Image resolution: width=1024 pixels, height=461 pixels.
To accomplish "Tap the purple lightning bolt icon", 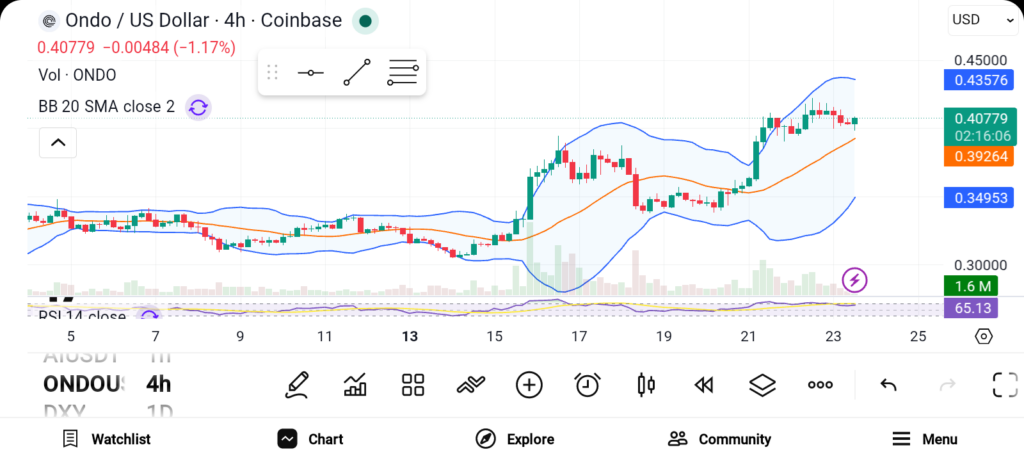I will pos(854,281).
